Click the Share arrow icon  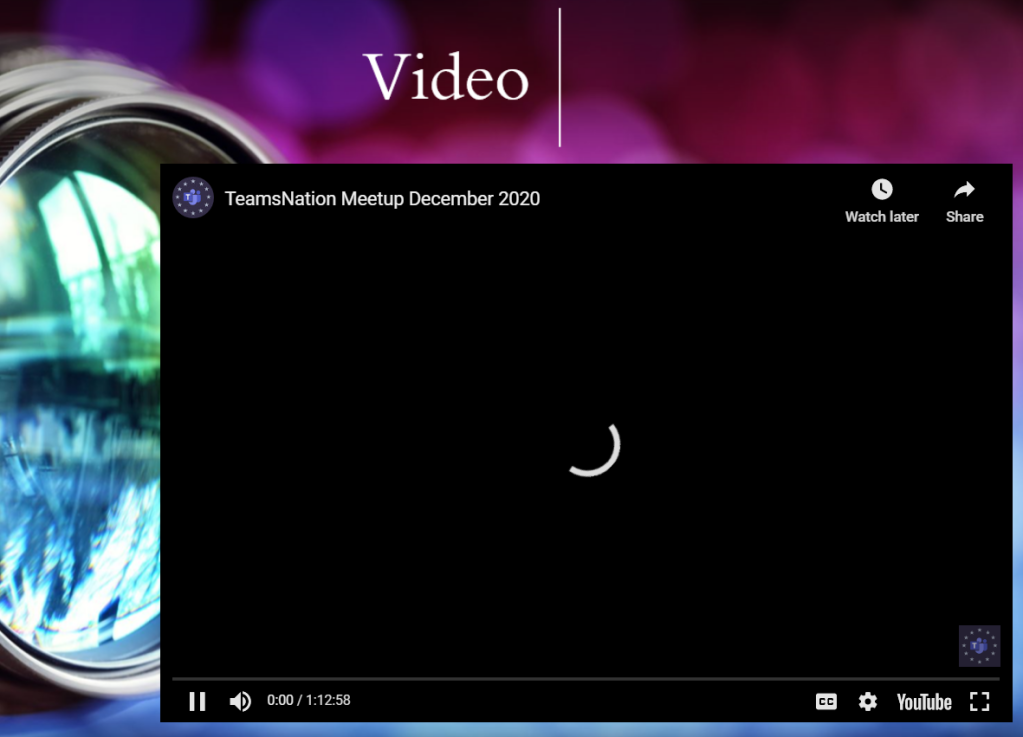click(964, 189)
